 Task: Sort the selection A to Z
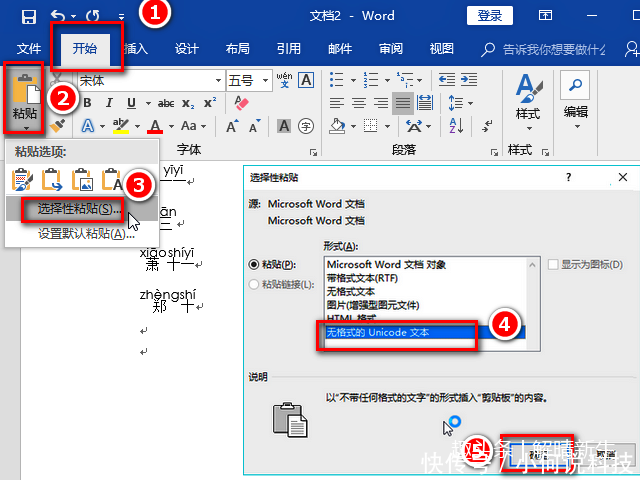pyautogui.click(x=456, y=126)
